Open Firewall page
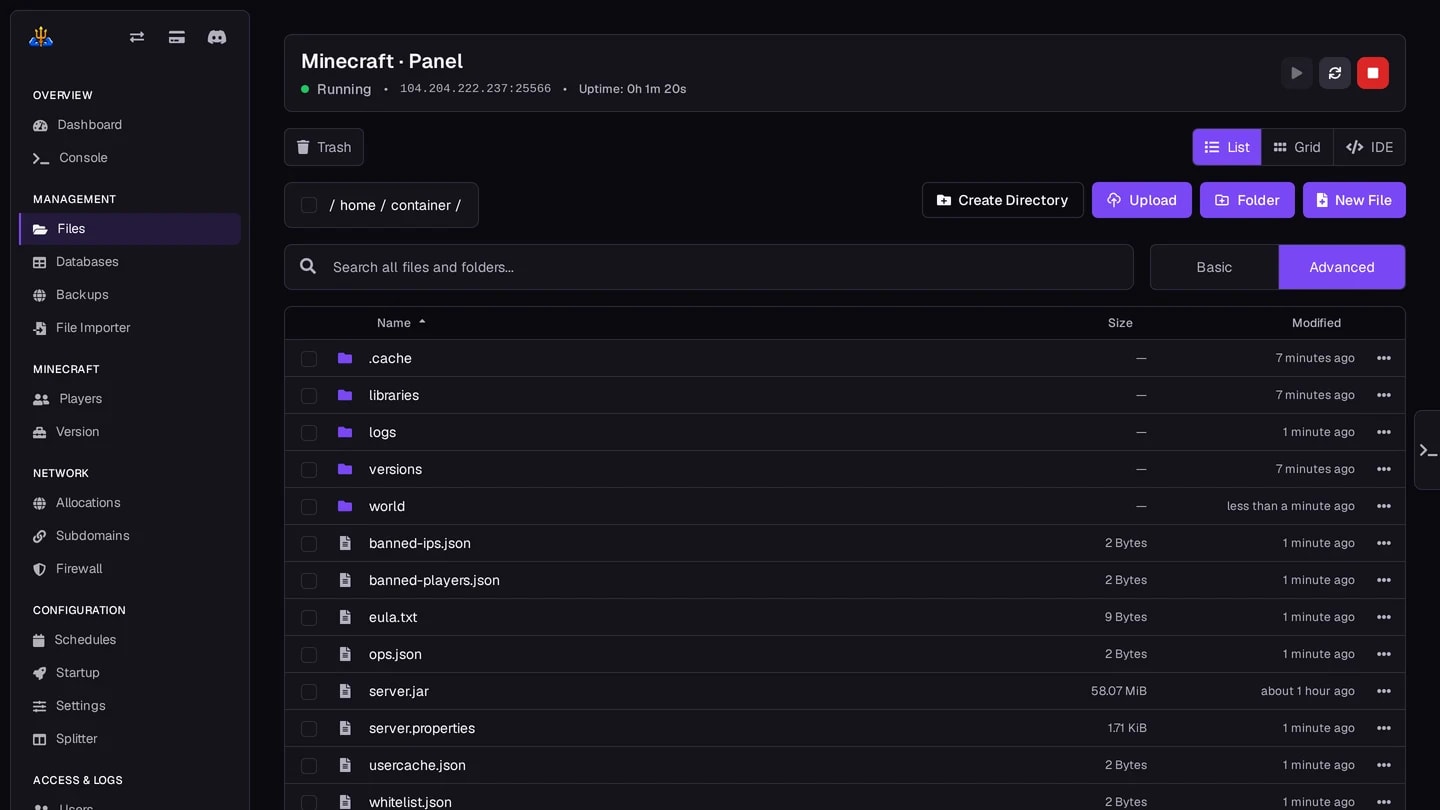The width and height of the screenshot is (1440, 810). coord(130,569)
